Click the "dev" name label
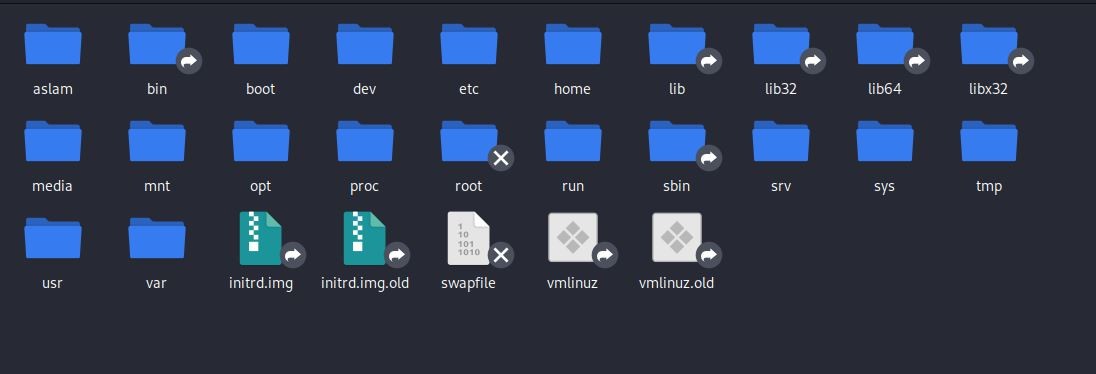Screen dimensions: 1096x374 (365, 89)
